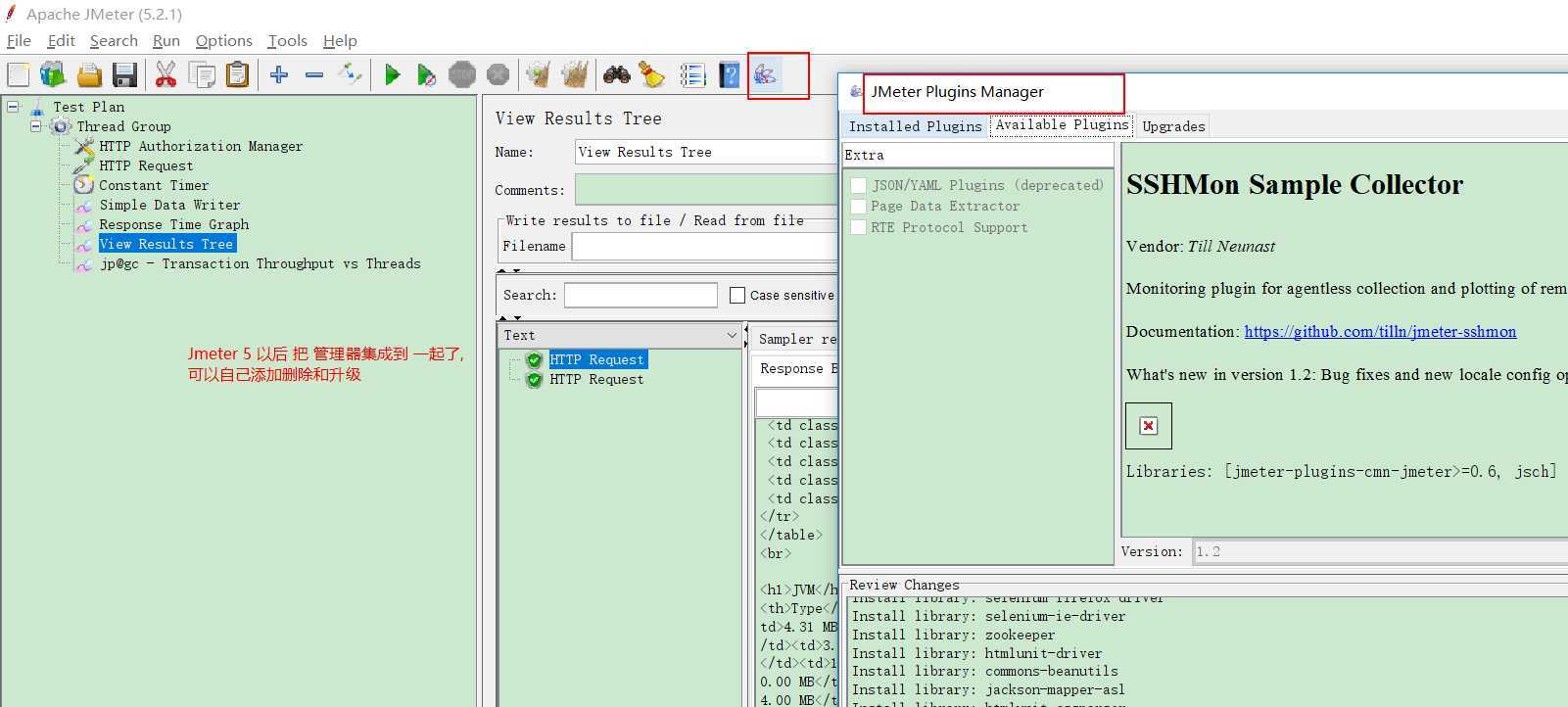
Task: Expand all nodes with blue plus icon
Action: (x=279, y=74)
